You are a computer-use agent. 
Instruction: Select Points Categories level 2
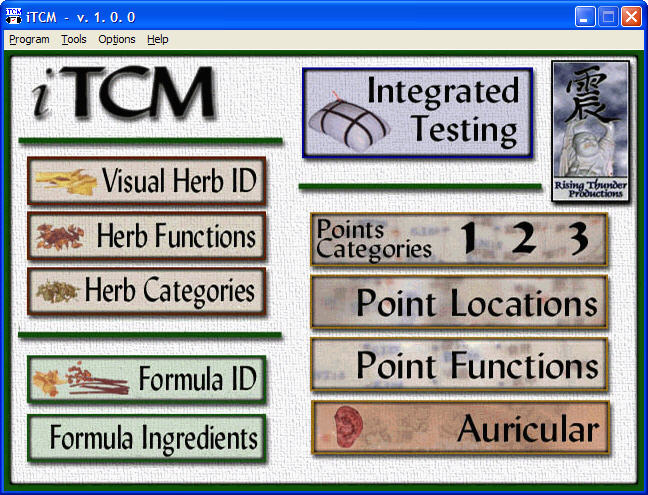[x=524, y=238]
